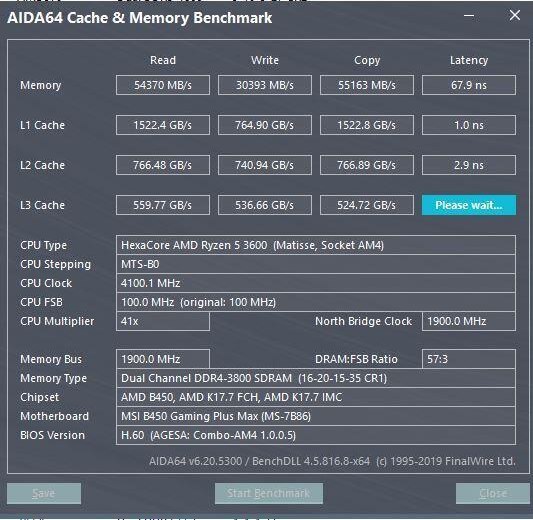533x520 pixels.
Task: Click the Start Benchmark button
Action: coord(269,493)
